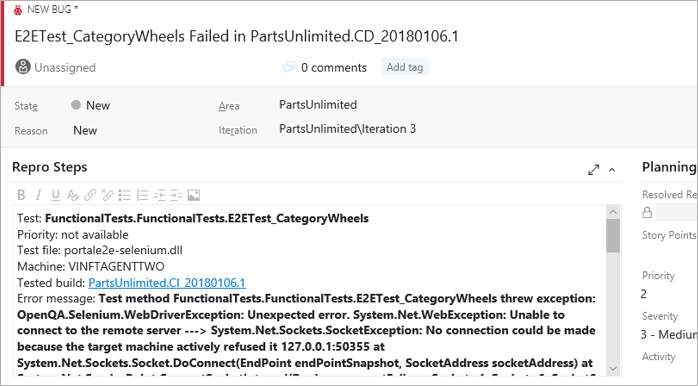Click the insert image icon

[x=194, y=195]
